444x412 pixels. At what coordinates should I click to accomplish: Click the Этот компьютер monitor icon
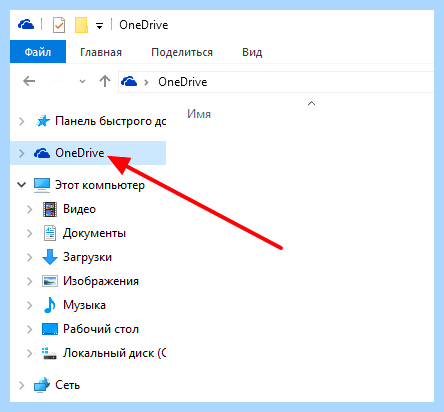click(42, 185)
